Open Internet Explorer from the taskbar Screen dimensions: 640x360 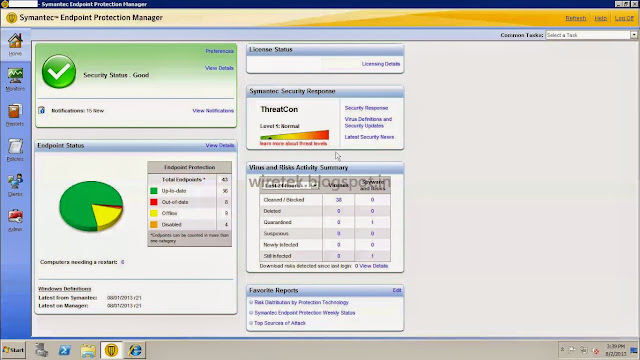coord(135,350)
